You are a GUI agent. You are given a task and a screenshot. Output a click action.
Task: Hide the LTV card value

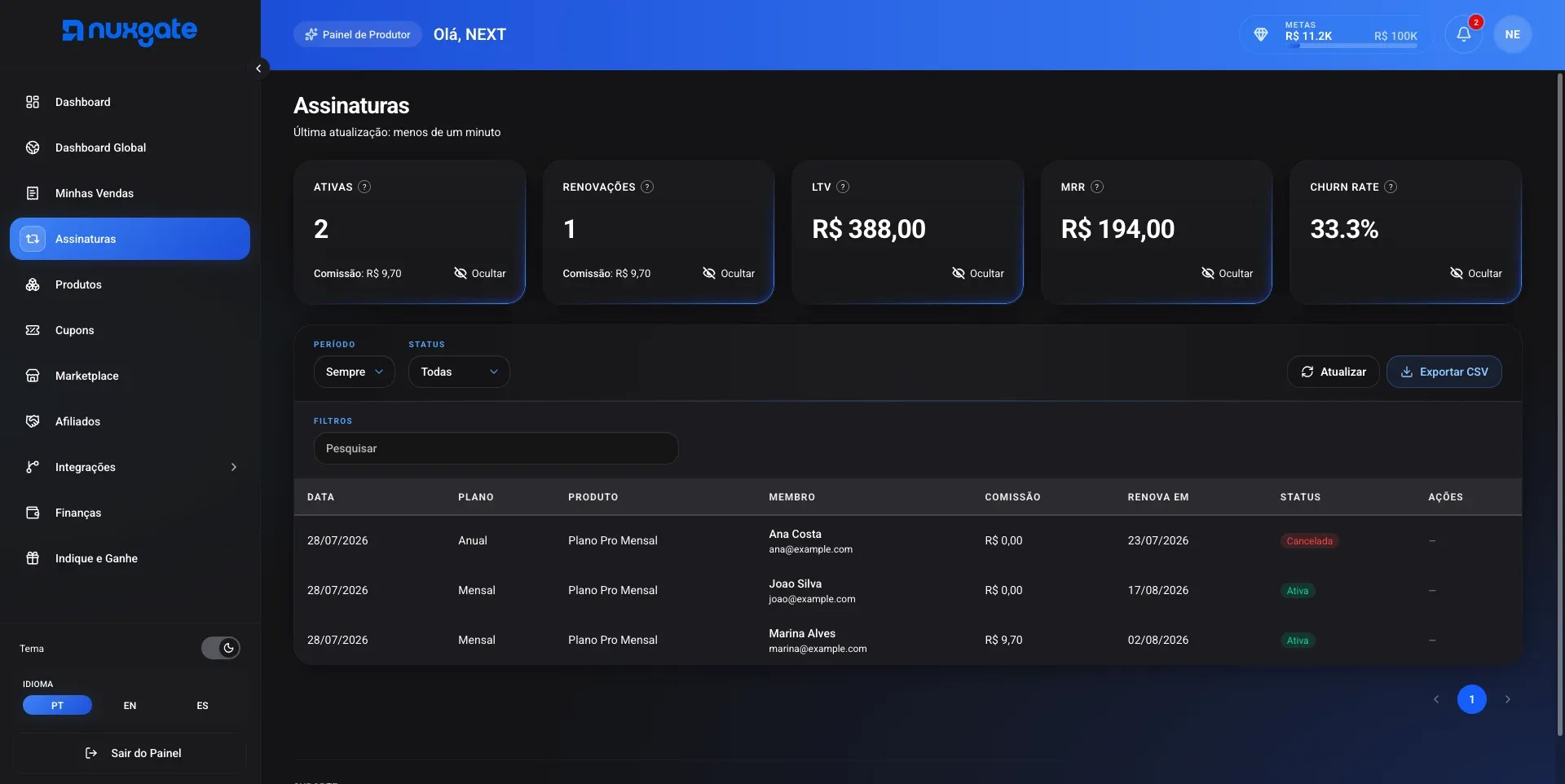tap(977, 273)
